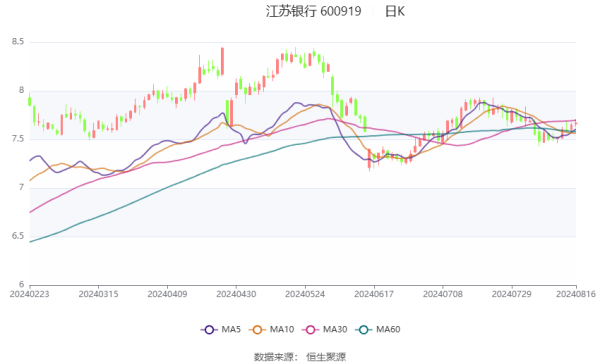Click the 20240816 date label
The height and width of the screenshot is (364, 600).
pos(576,294)
